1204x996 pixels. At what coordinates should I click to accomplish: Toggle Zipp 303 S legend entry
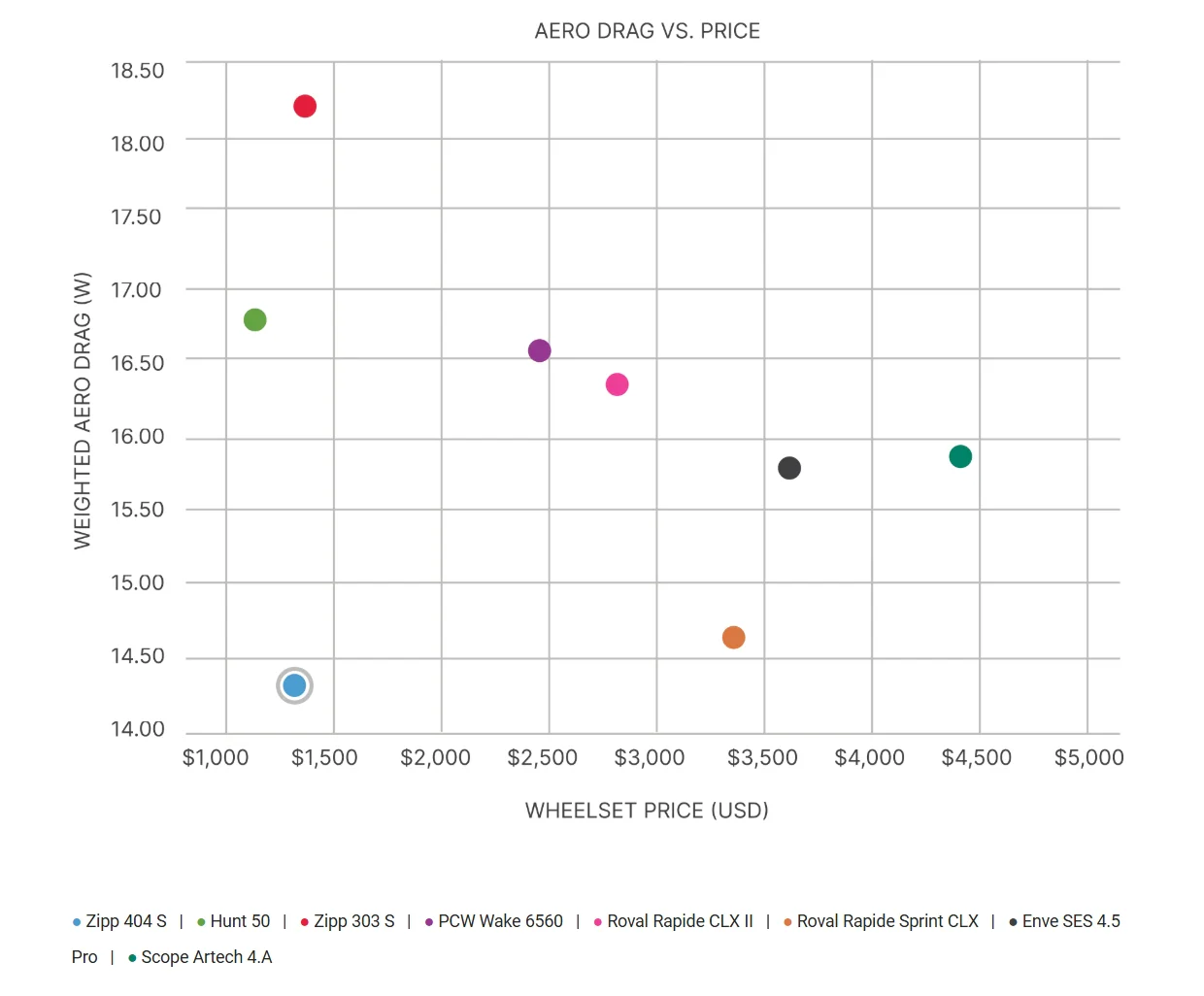pos(348,921)
